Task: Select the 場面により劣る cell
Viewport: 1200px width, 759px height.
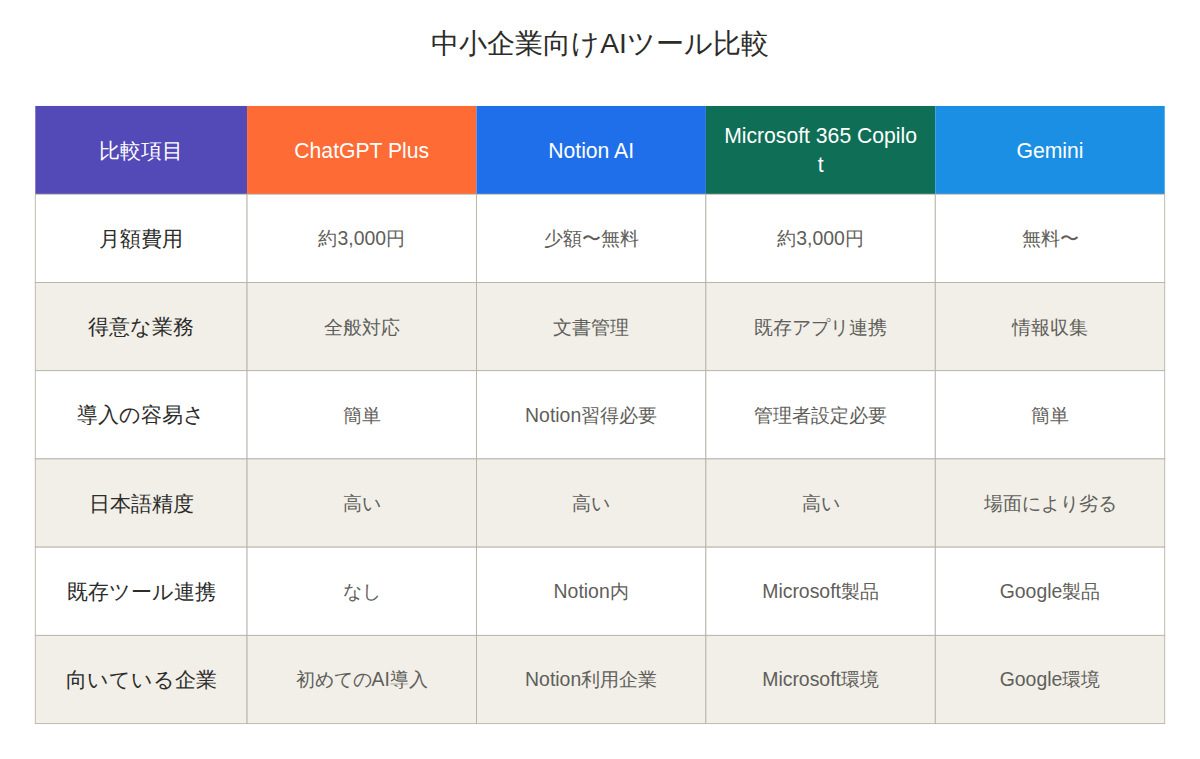Action: coord(1050,503)
